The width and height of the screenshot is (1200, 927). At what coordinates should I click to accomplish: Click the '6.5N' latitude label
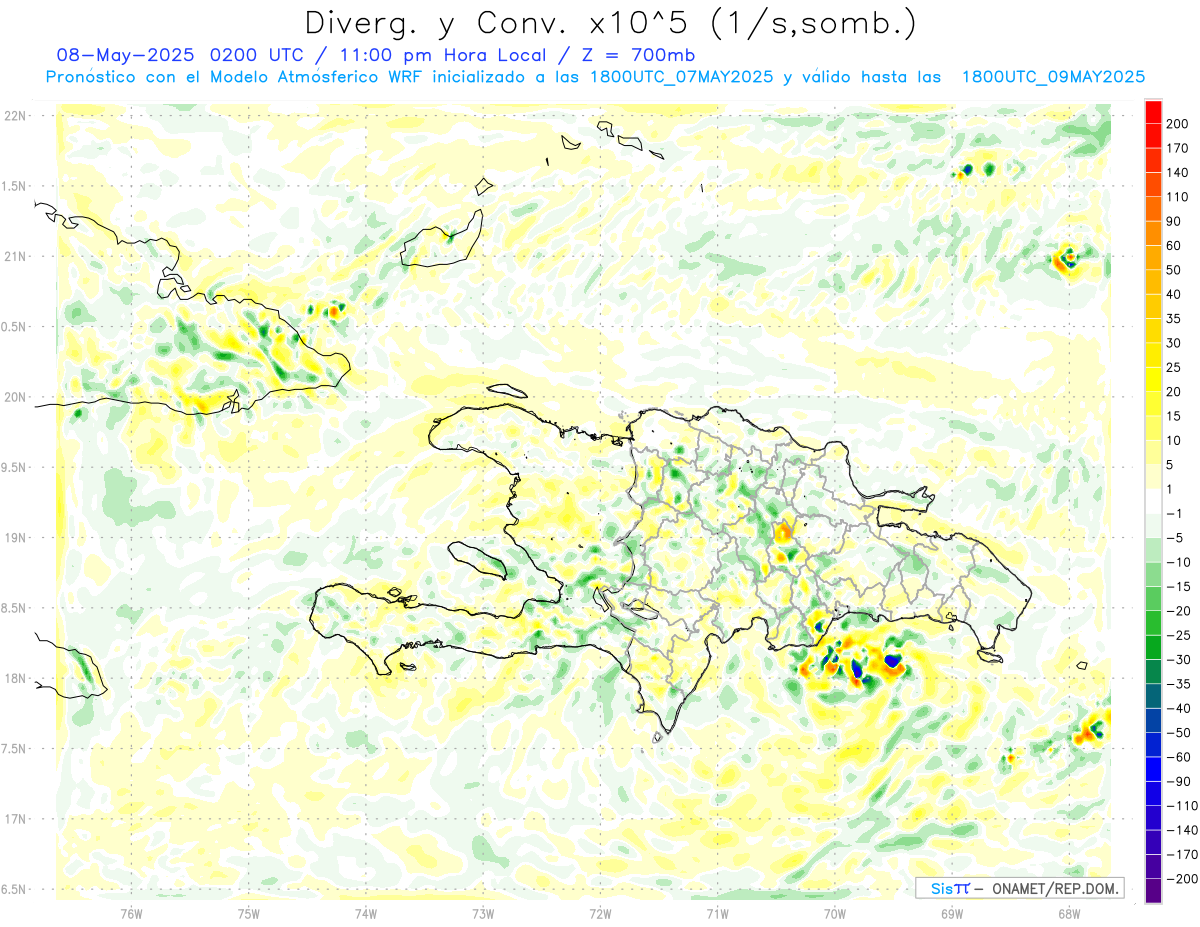click(x=15, y=889)
